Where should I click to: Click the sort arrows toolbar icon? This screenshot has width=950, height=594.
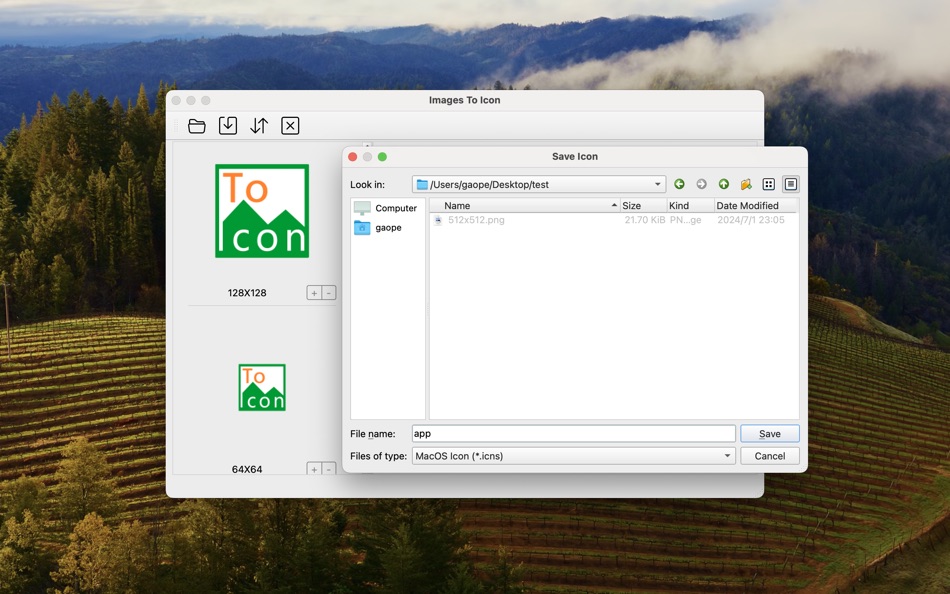(x=258, y=125)
